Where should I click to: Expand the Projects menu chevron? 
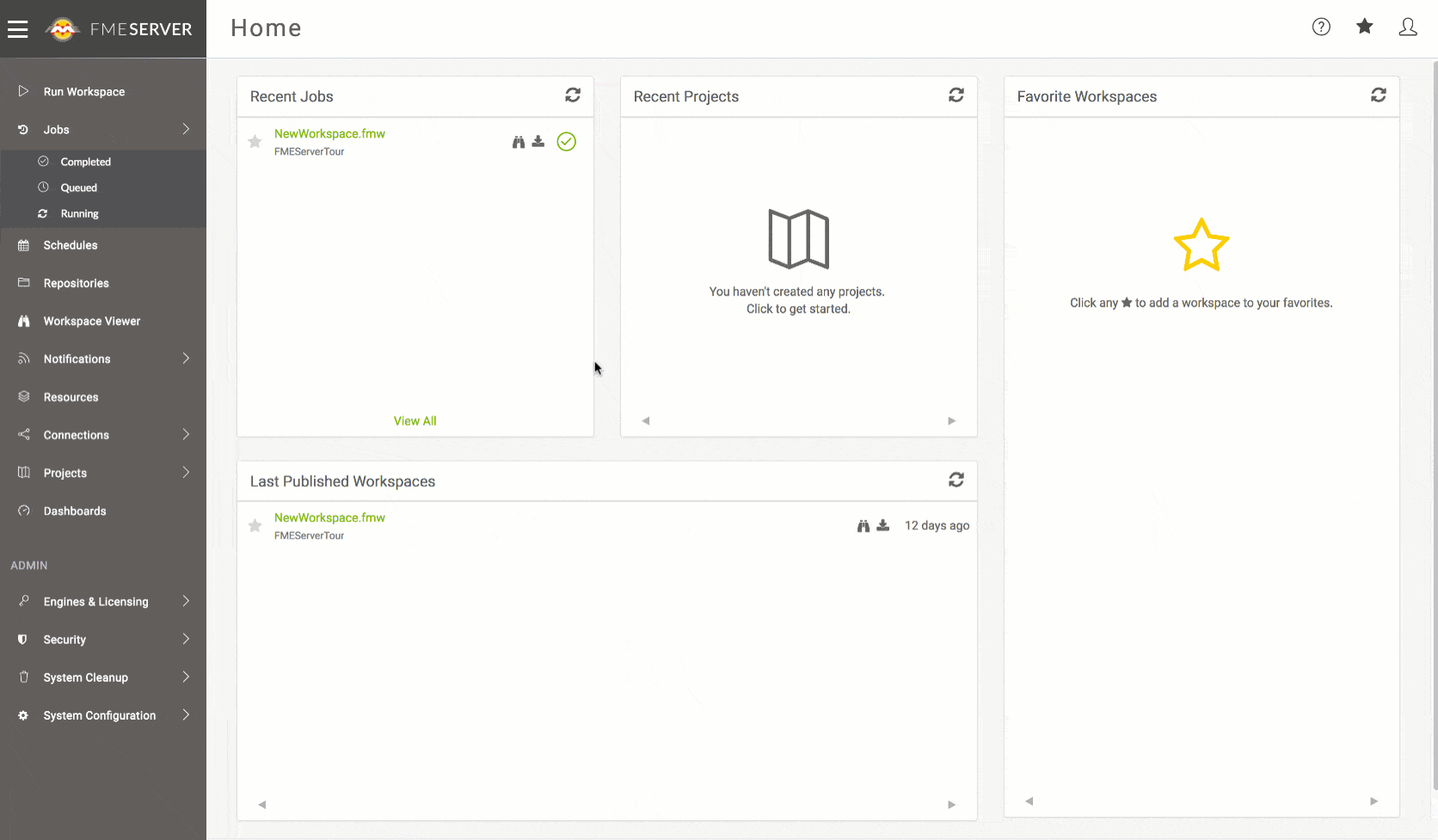(x=186, y=472)
